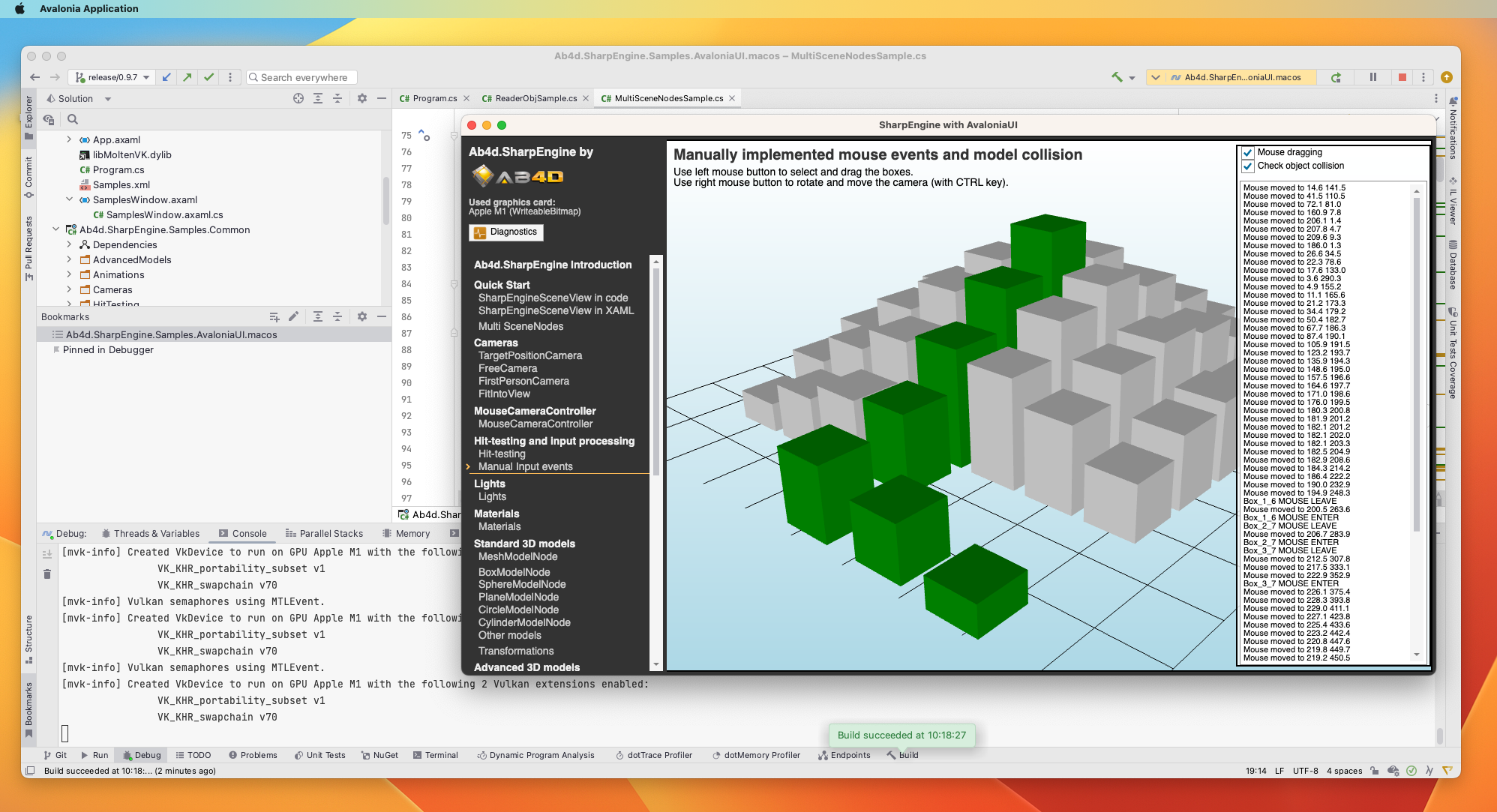Click the Apple menu icon
The image size is (1497, 812).
[x=19, y=9]
